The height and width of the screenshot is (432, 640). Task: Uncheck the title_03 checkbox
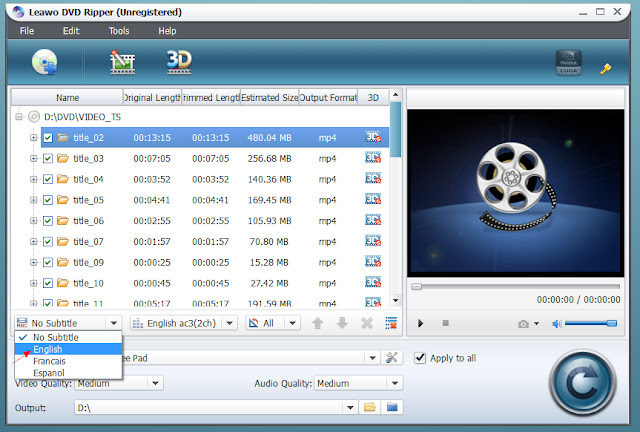[x=48, y=158]
